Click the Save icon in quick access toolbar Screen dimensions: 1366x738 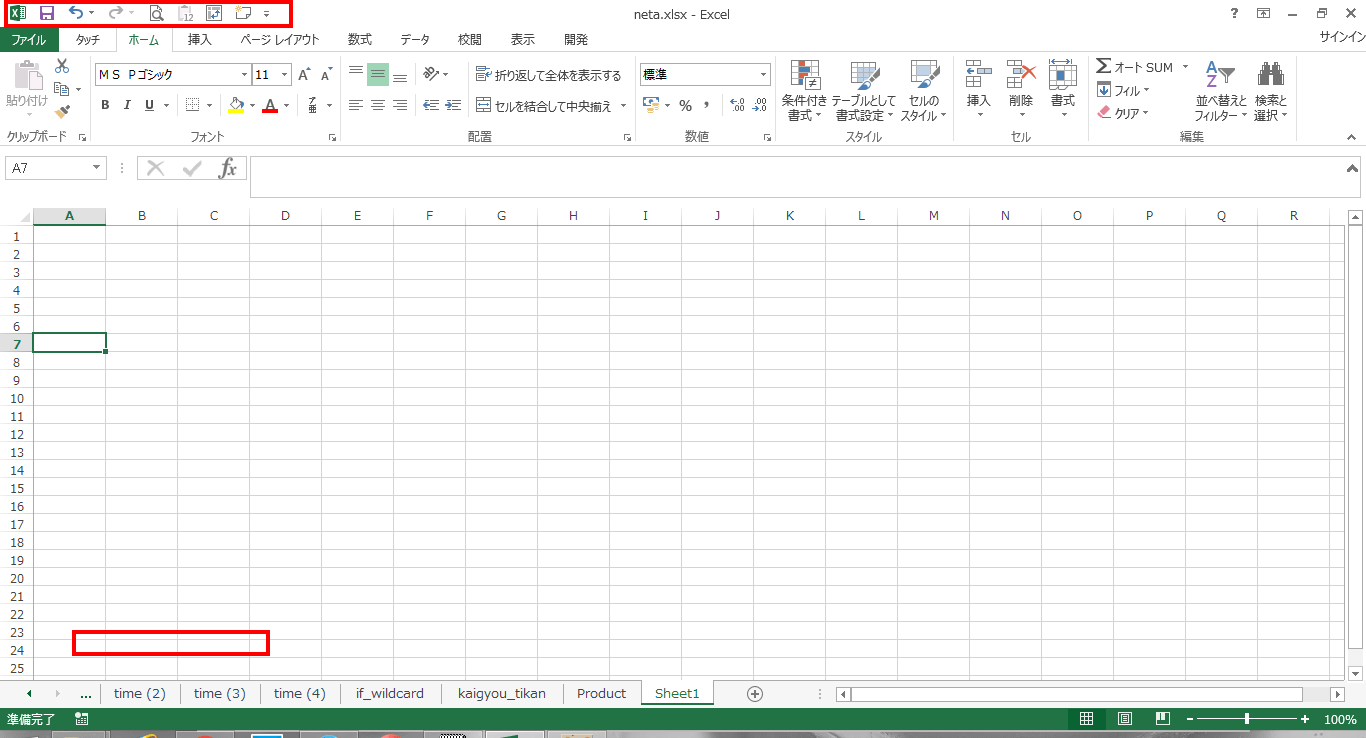(x=46, y=13)
